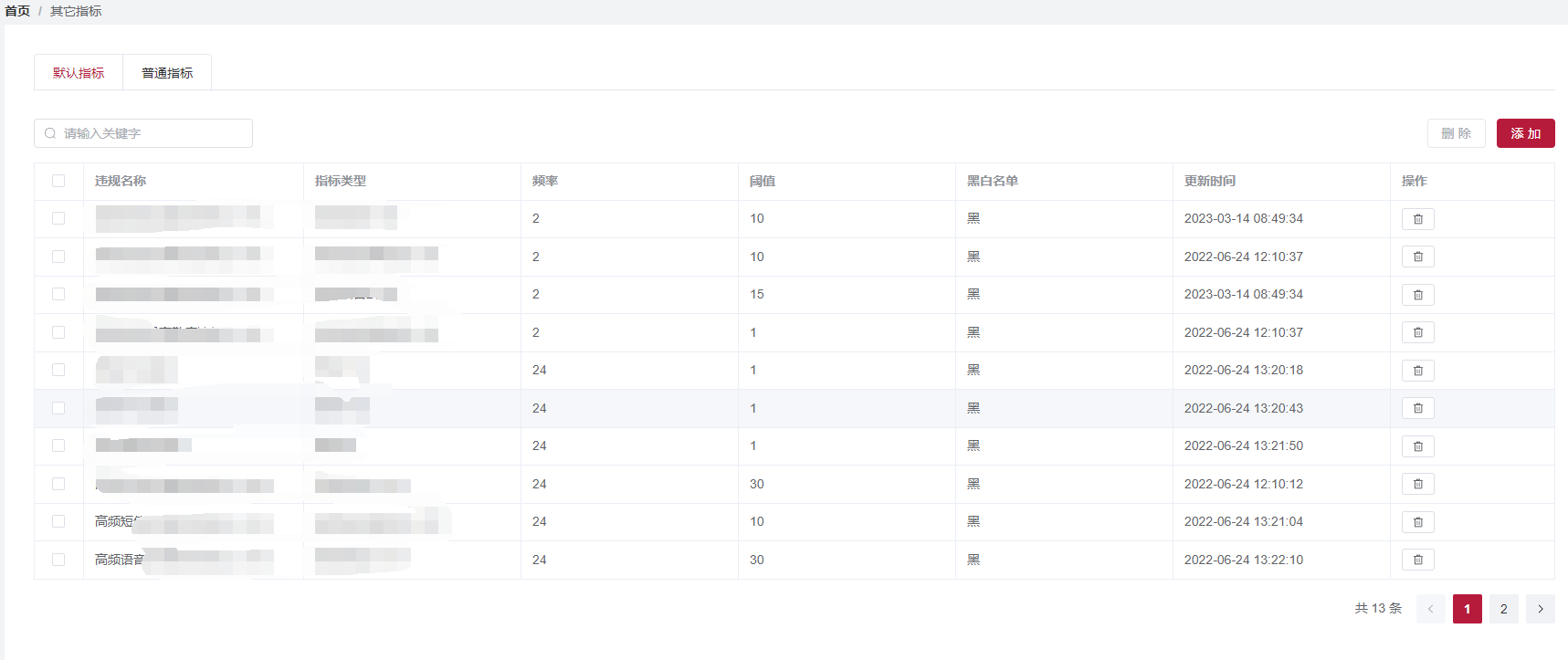Select checkbox of row updated 13:21:04
The image size is (1568, 660).
[x=58, y=521]
